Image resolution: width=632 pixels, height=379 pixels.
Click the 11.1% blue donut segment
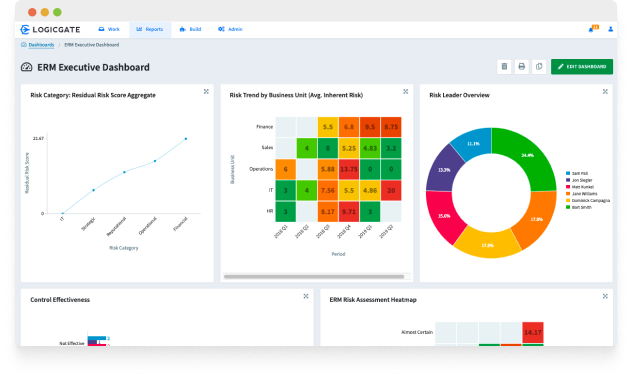473,144
